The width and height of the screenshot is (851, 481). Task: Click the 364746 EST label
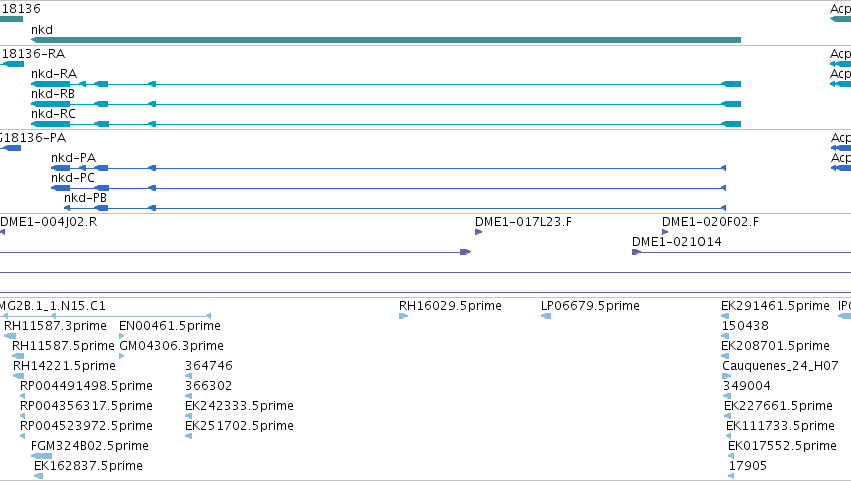coord(209,366)
